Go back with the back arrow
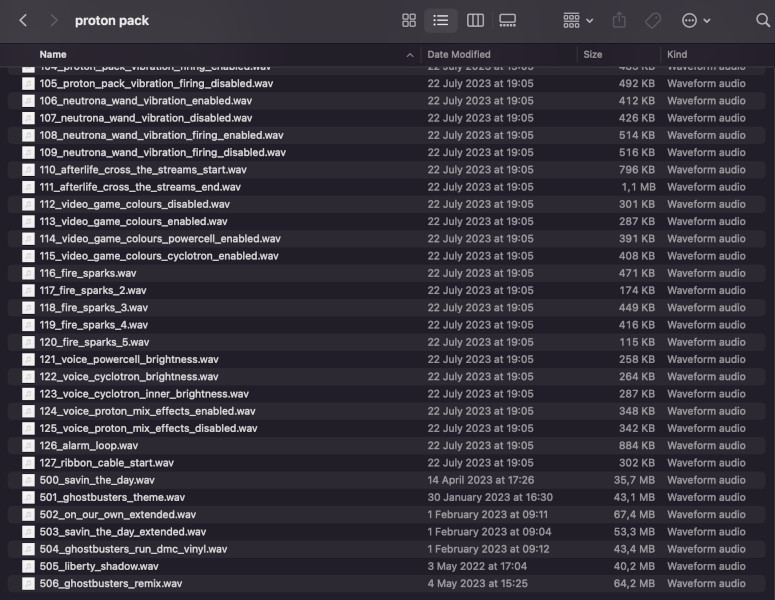 click(x=23, y=21)
